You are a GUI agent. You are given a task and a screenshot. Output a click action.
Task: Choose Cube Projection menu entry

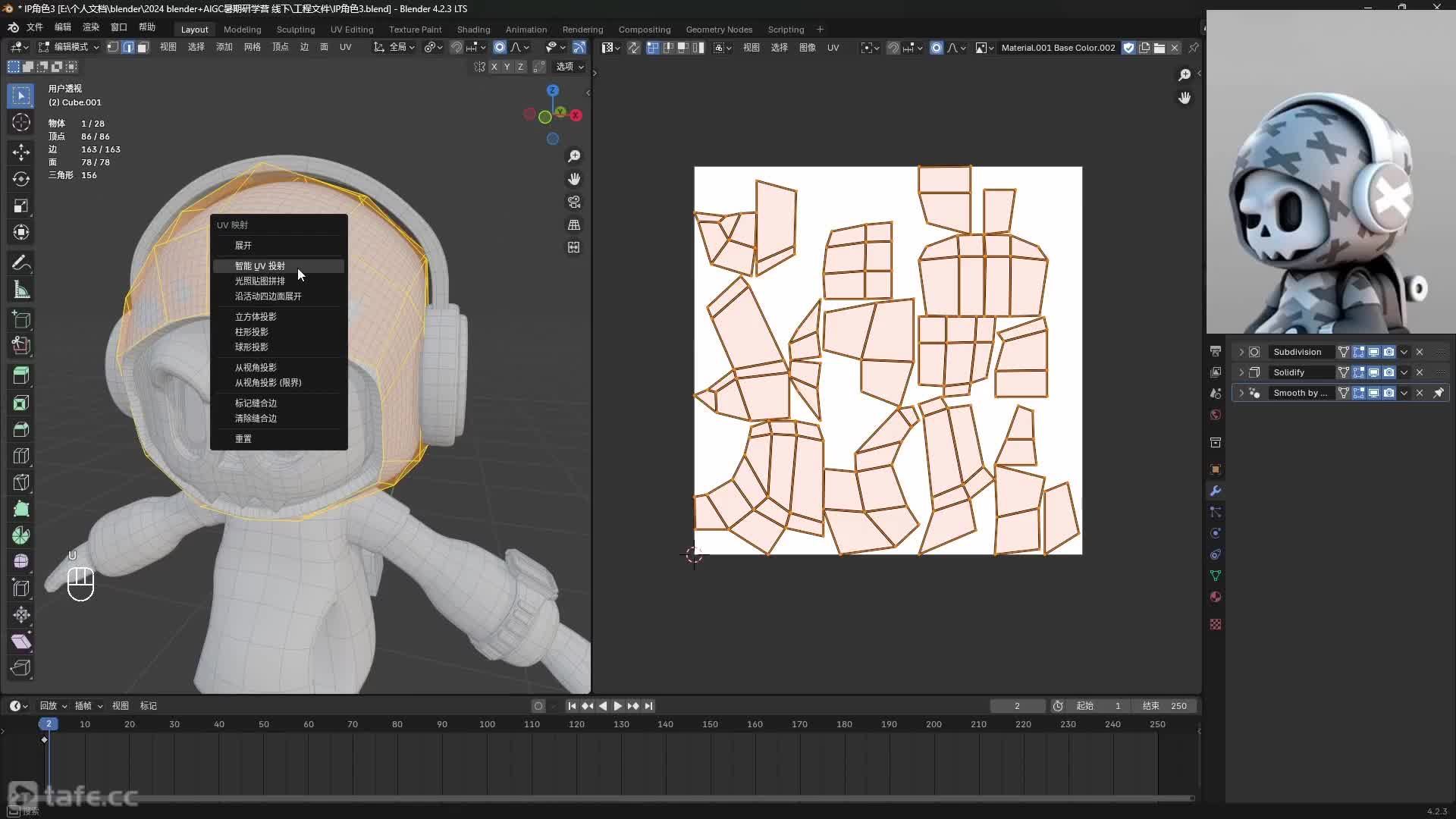[278, 317]
